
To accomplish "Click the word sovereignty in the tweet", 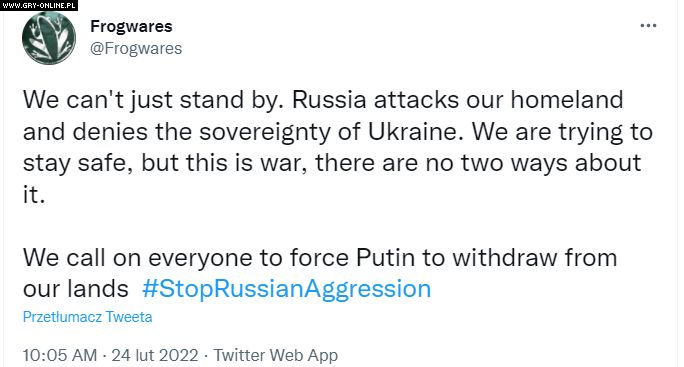I will [265, 133].
